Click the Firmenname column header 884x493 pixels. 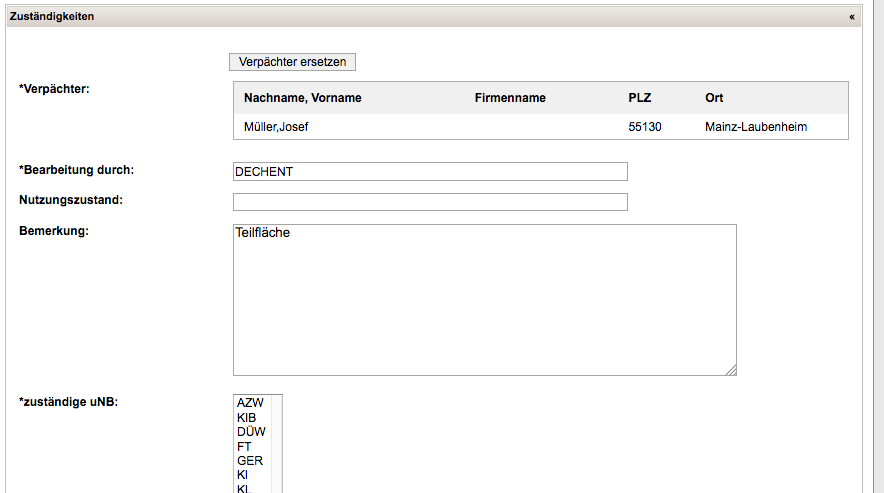point(510,98)
